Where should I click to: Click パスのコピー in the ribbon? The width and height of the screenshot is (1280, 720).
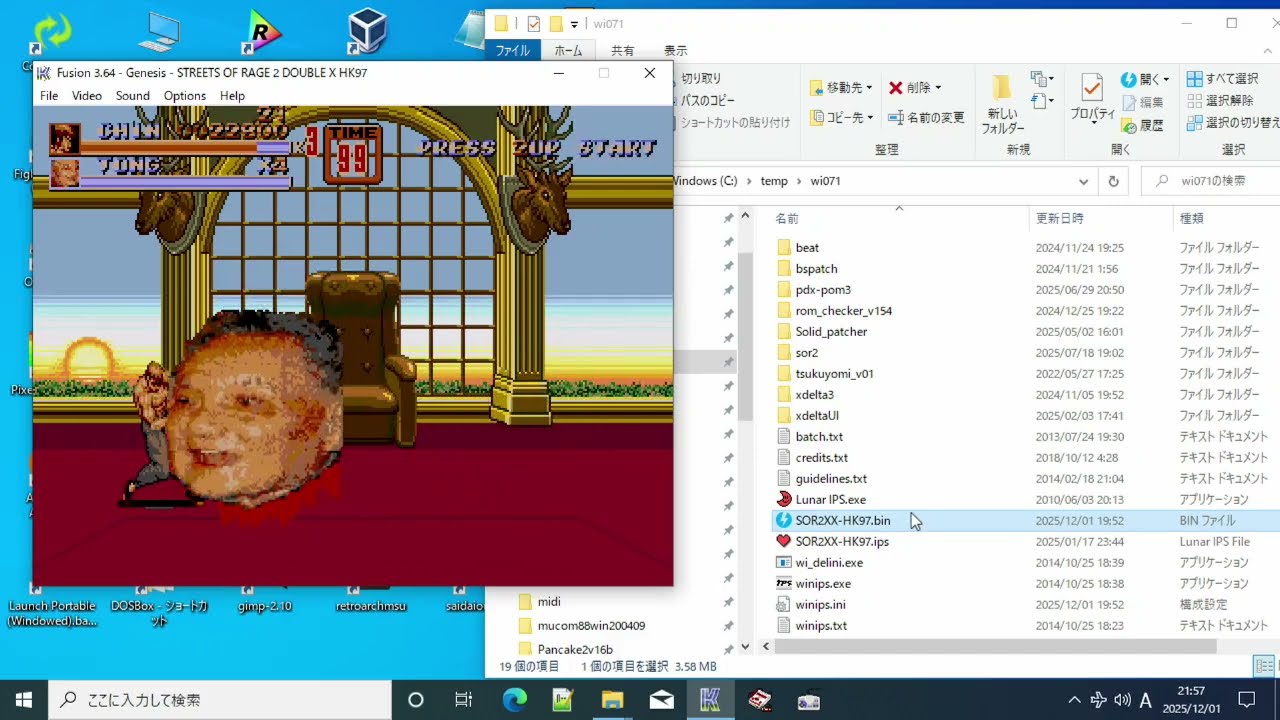[x=708, y=100]
